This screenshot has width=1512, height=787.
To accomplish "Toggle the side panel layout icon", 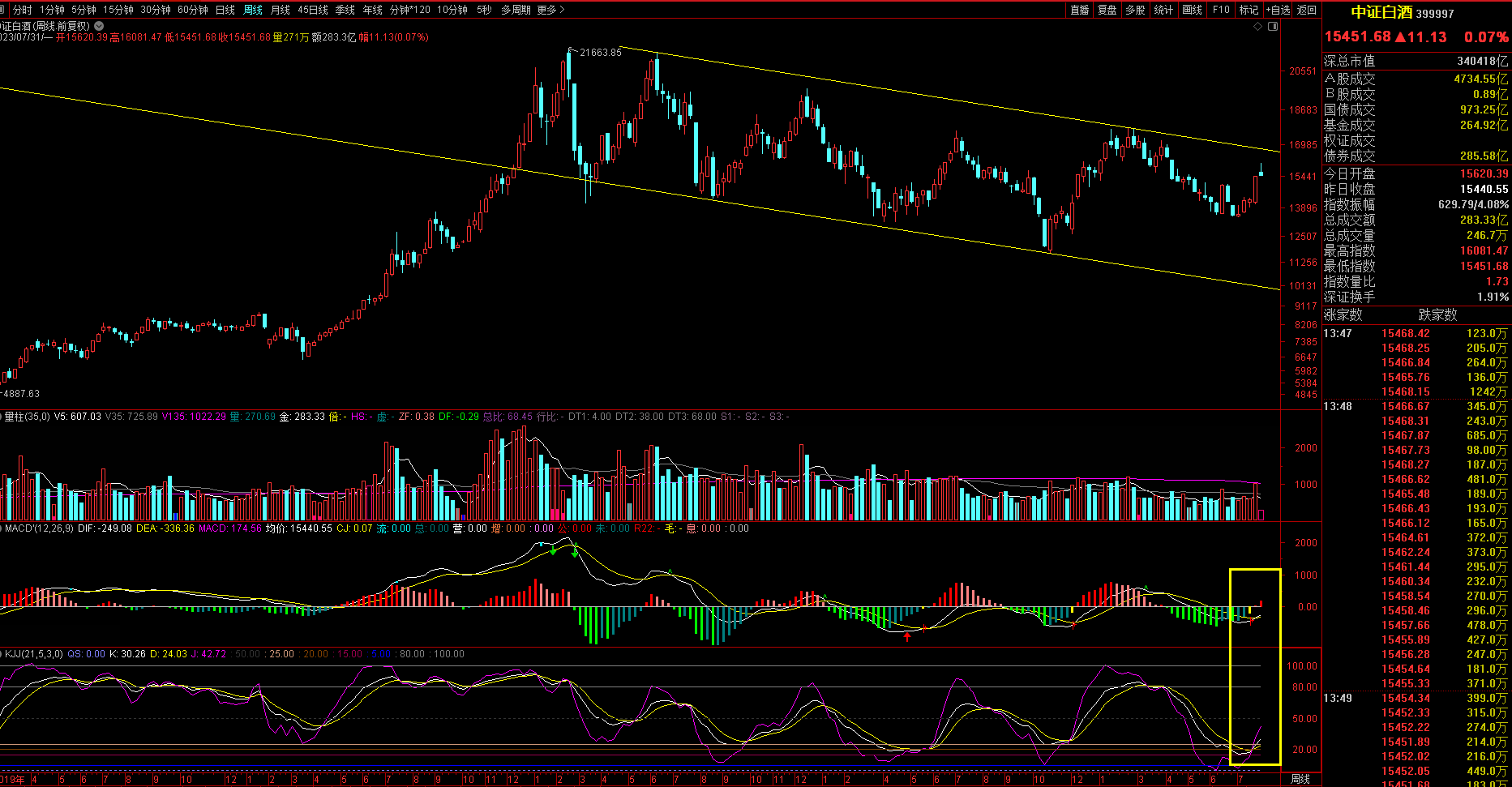I will tap(1273, 26).
